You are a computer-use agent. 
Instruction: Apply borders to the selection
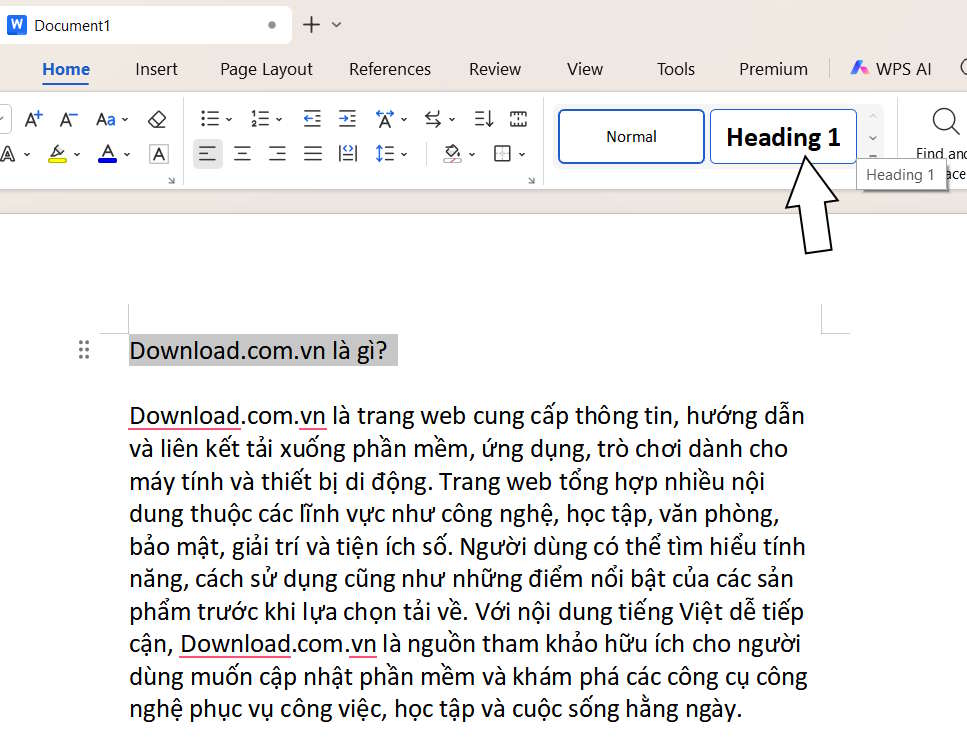click(502, 154)
